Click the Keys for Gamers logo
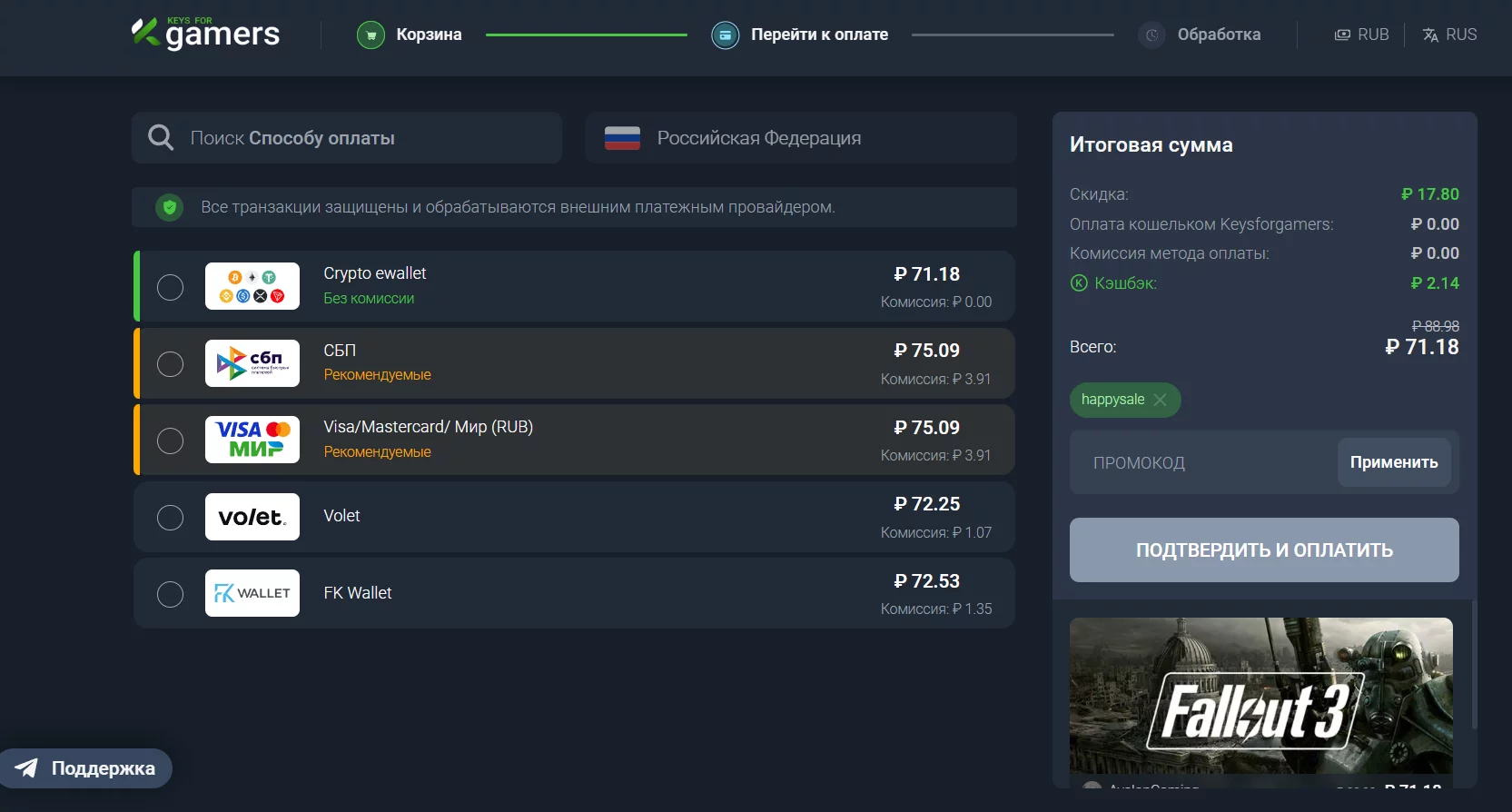This screenshot has width=1512, height=812. click(206, 34)
